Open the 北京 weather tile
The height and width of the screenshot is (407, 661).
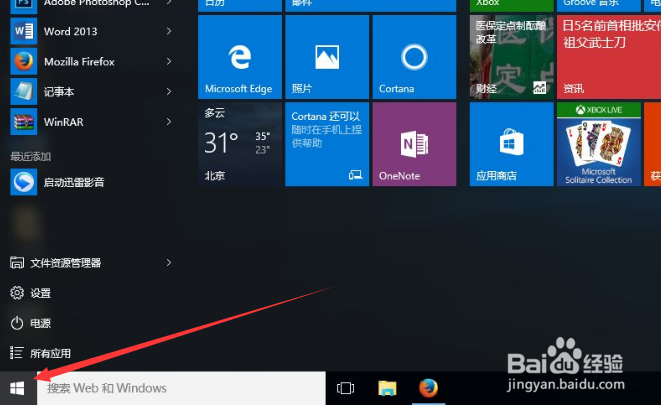[240, 144]
